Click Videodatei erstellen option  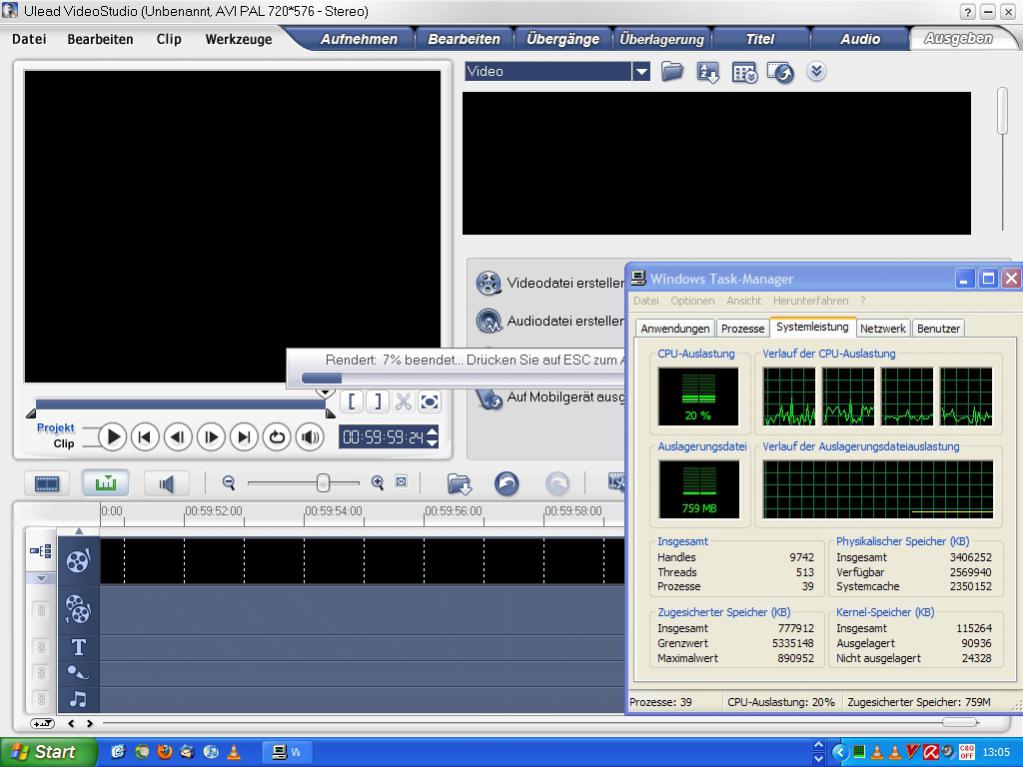550,283
